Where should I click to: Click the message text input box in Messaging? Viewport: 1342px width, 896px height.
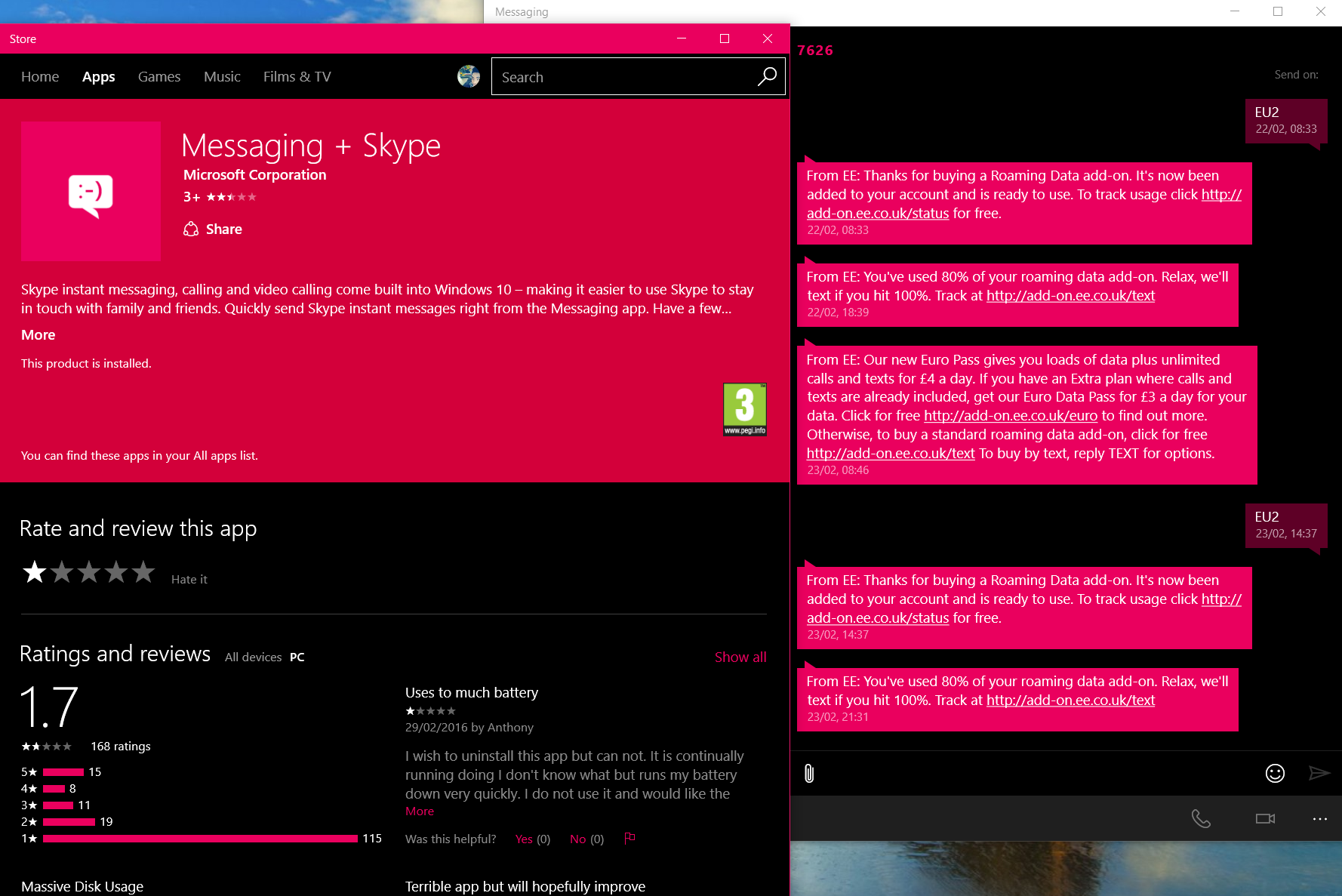pos(1040,773)
